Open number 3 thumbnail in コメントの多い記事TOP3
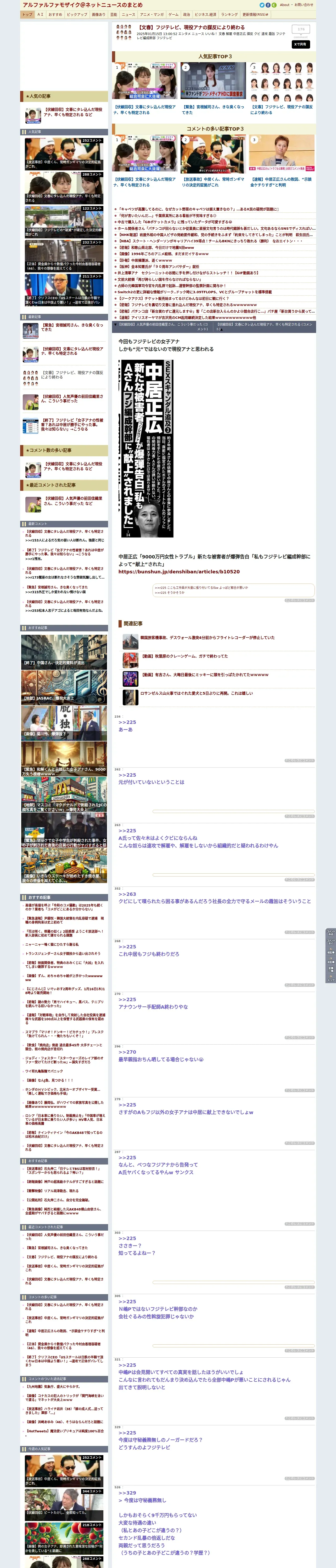 pyautogui.click(x=282, y=153)
